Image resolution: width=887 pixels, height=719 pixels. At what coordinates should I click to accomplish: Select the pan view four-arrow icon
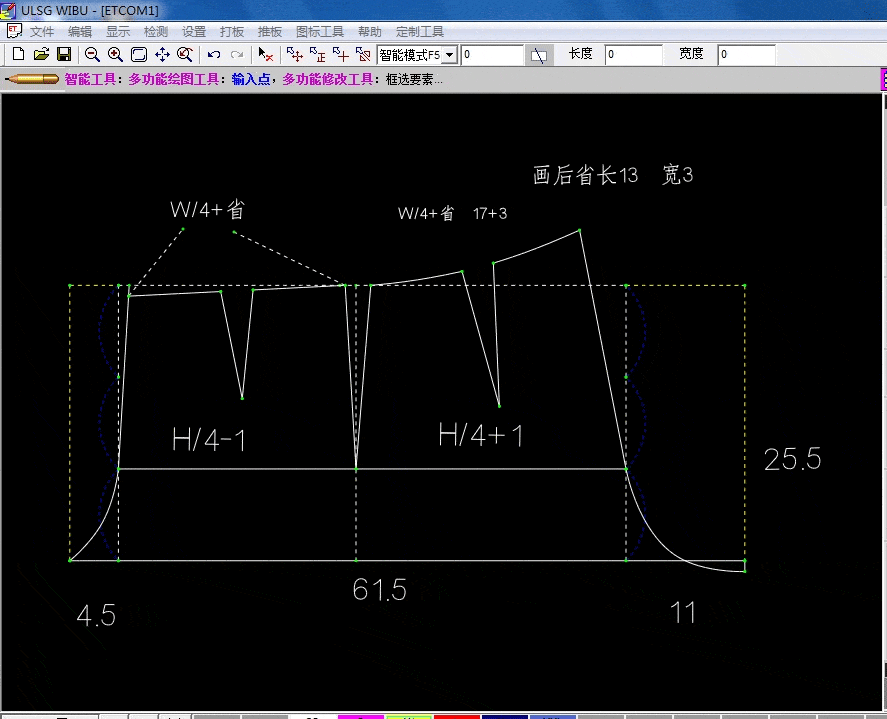coord(162,54)
